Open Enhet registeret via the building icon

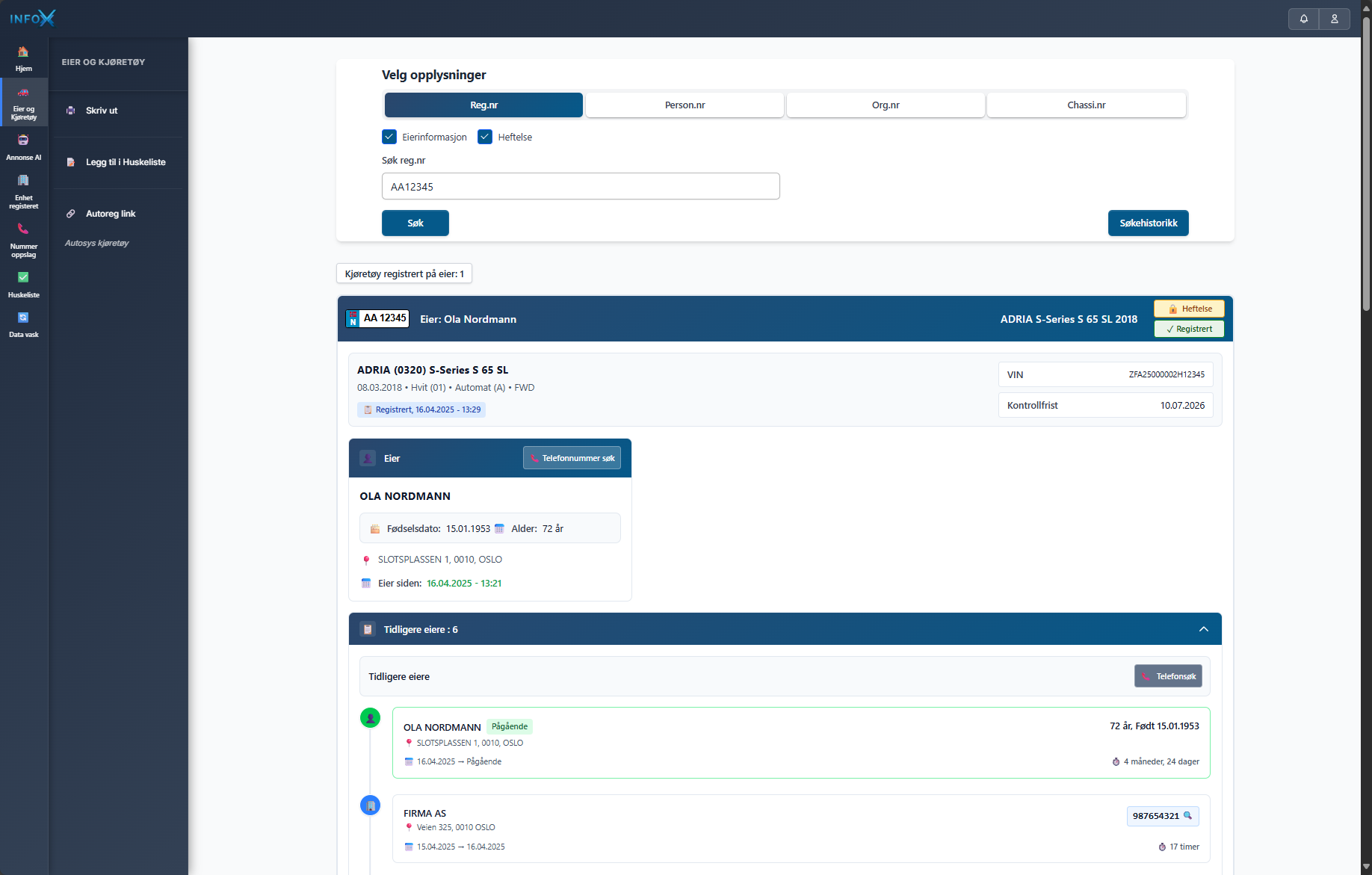[x=23, y=182]
